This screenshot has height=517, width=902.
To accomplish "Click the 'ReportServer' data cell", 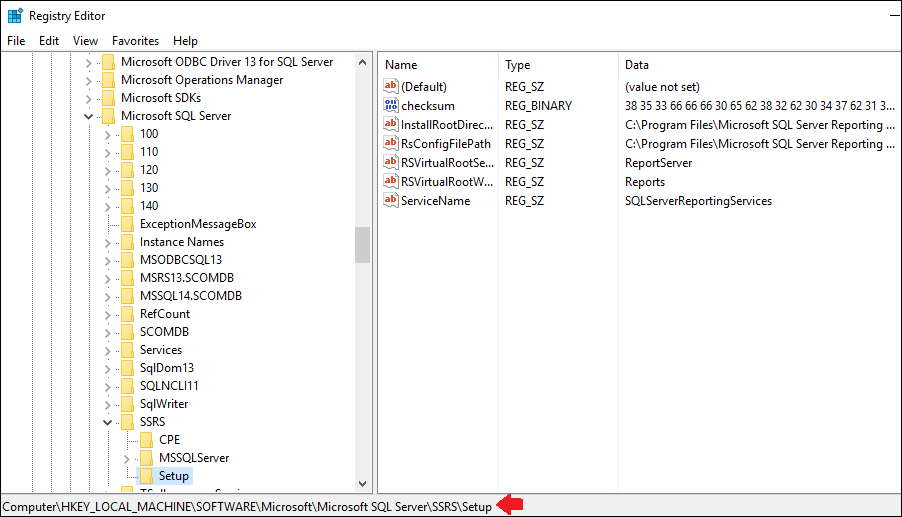I will pos(659,163).
